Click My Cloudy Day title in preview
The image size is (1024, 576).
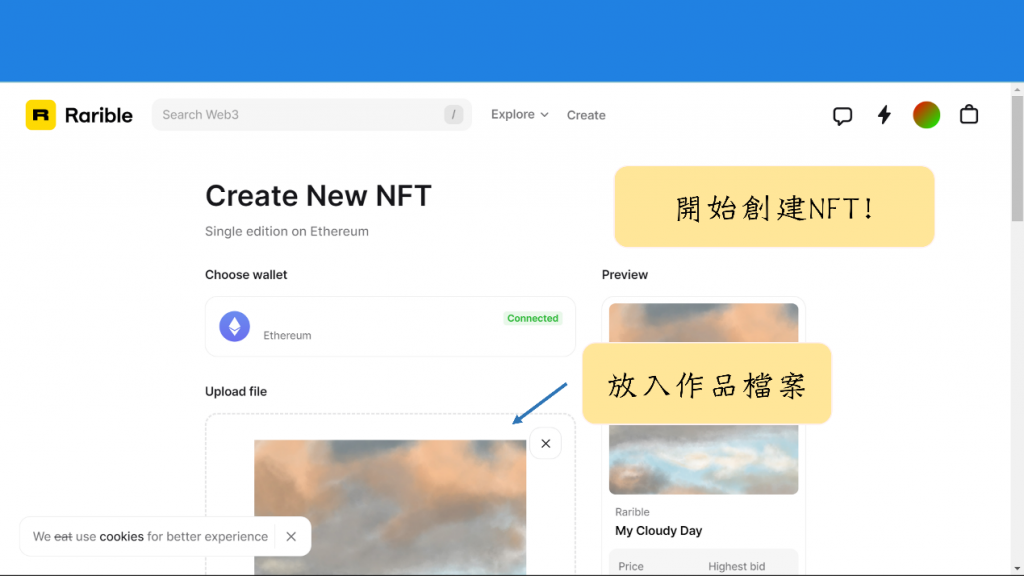pos(658,531)
